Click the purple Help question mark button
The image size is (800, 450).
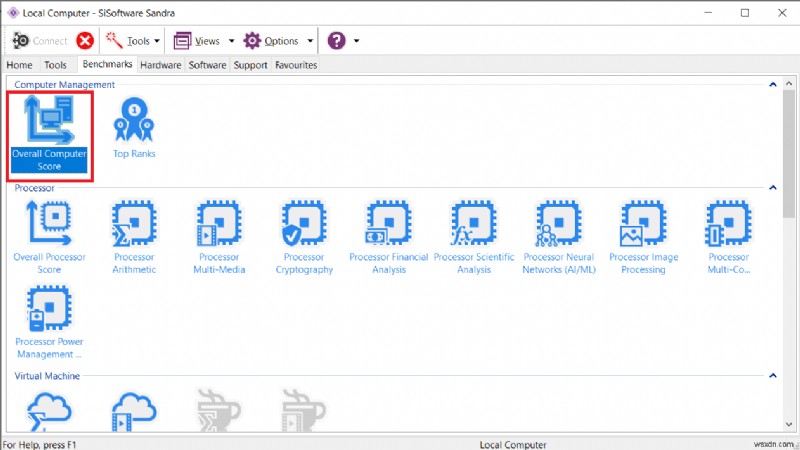pos(337,41)
